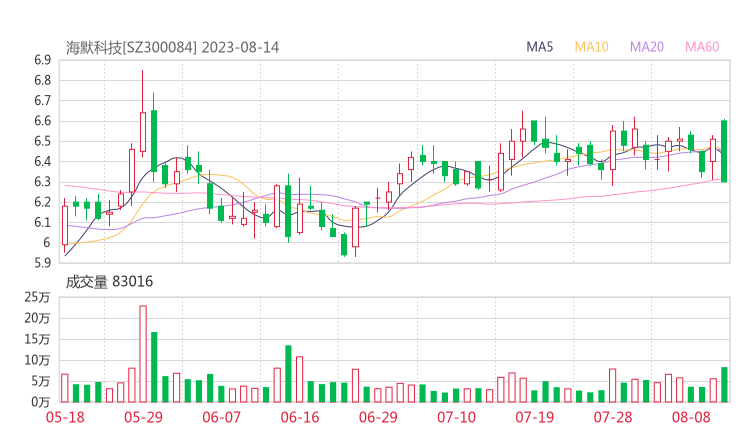Image resolution: width=740 pixels, height=440 pixels.
Task: Click the 成交量 83016 volume label
Action: click(109, 281)
